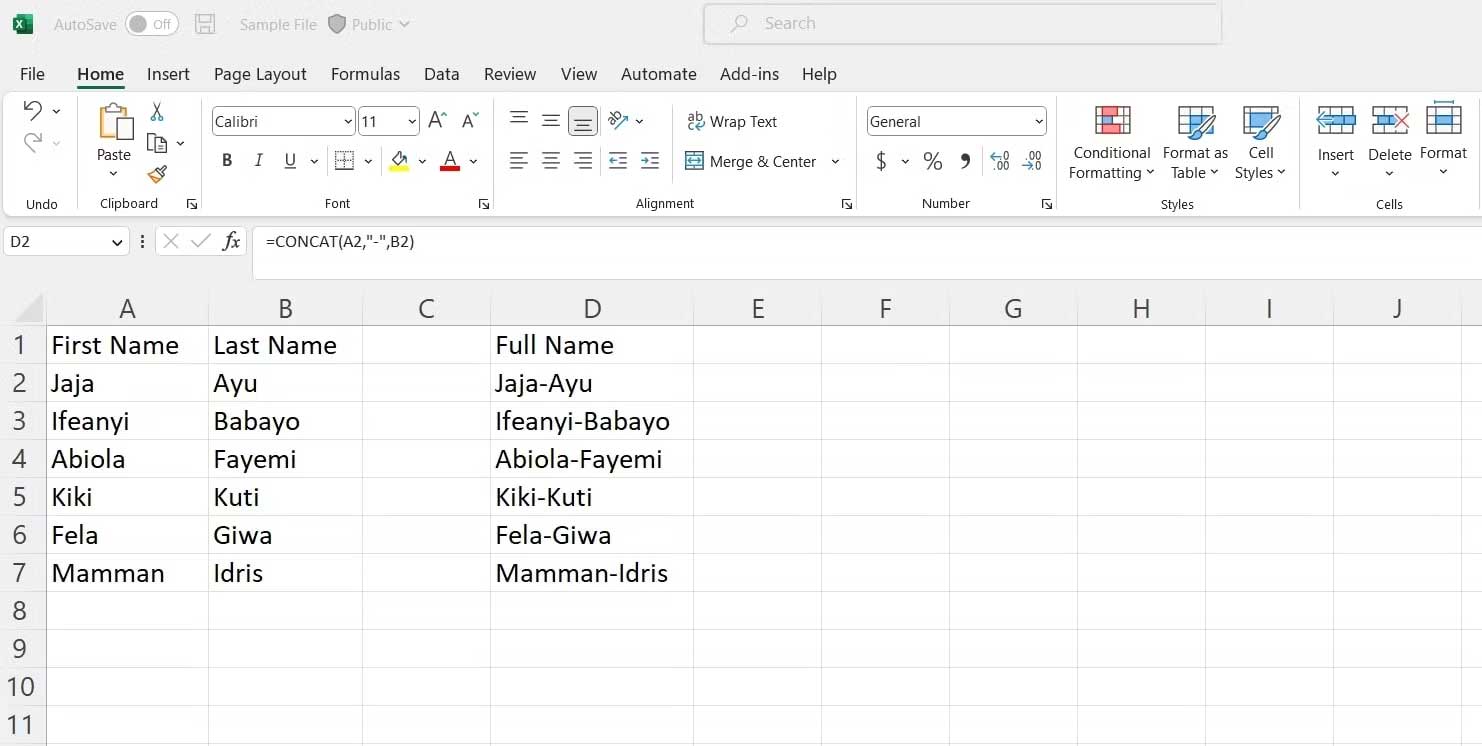Click the Increase Font Size icon
Viewport: 1482px width, 746px height.
[437, 121]
